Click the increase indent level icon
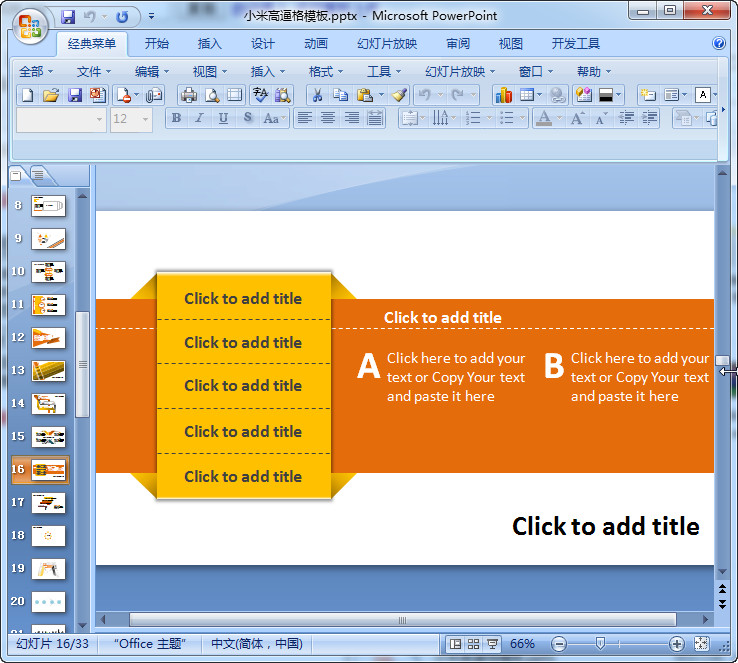The height and width of the screenshot is (663, 738). 650,118
